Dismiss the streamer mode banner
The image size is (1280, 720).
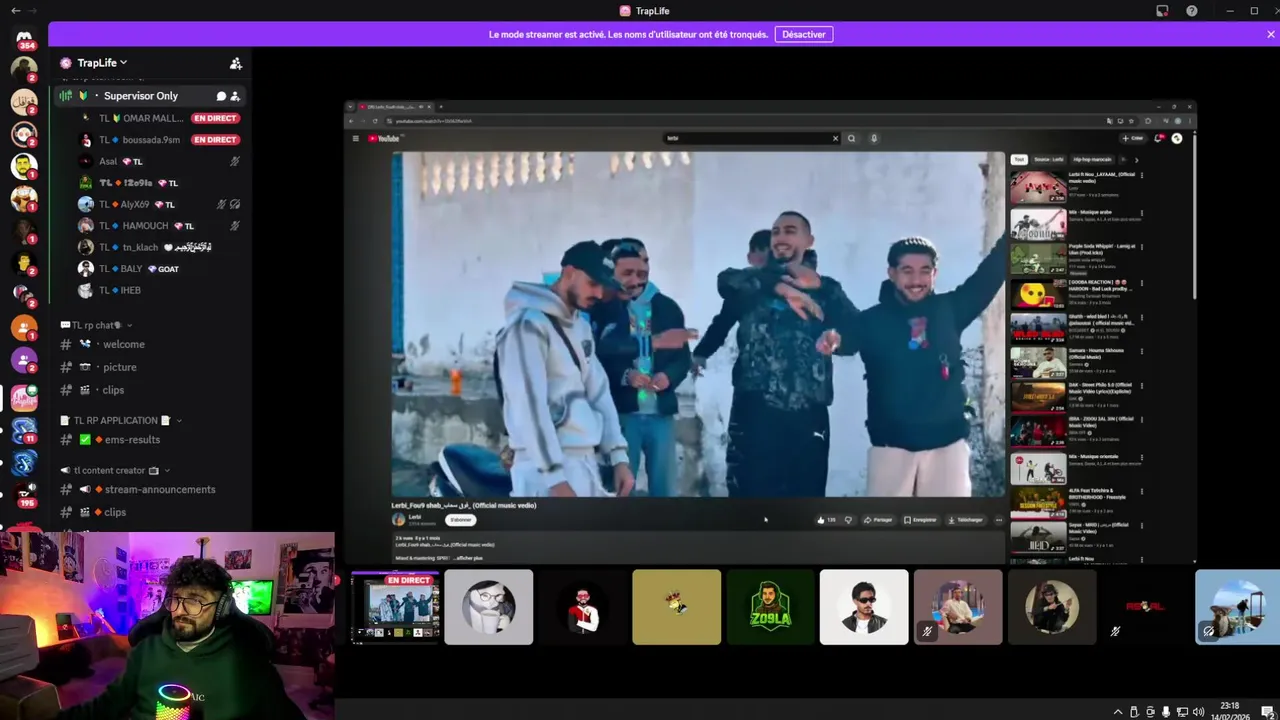coord(1271,34)
